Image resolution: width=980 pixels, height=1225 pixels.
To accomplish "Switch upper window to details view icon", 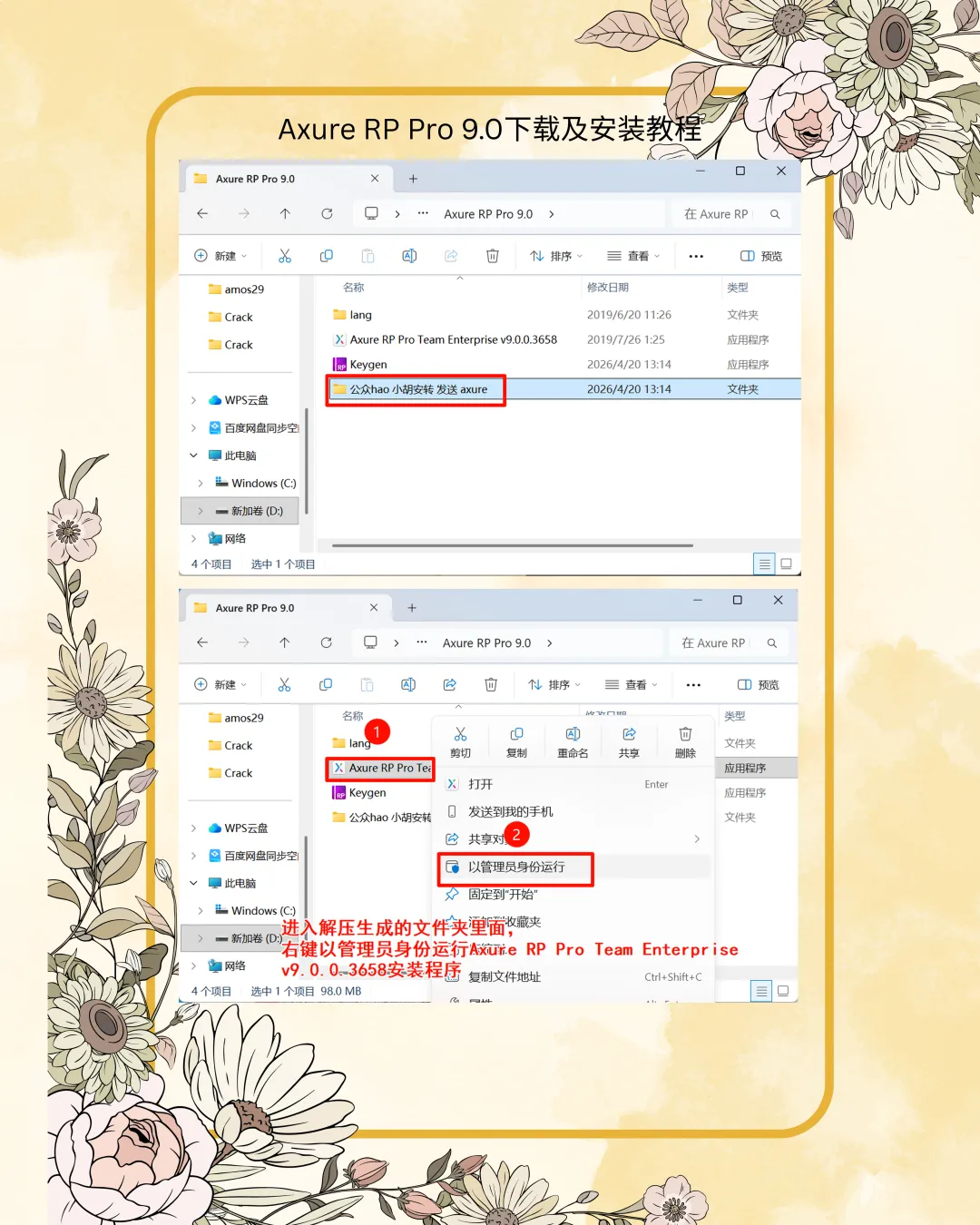I will [x=765, y=563].
